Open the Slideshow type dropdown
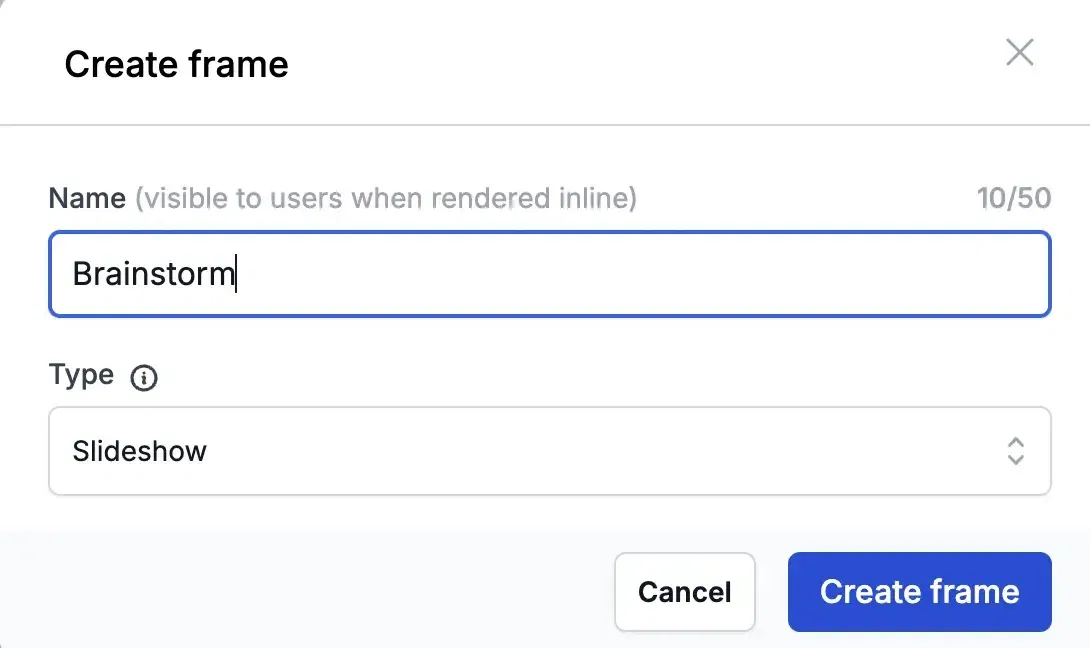The width and height of the screenshot is (1090, 648). 549,451
